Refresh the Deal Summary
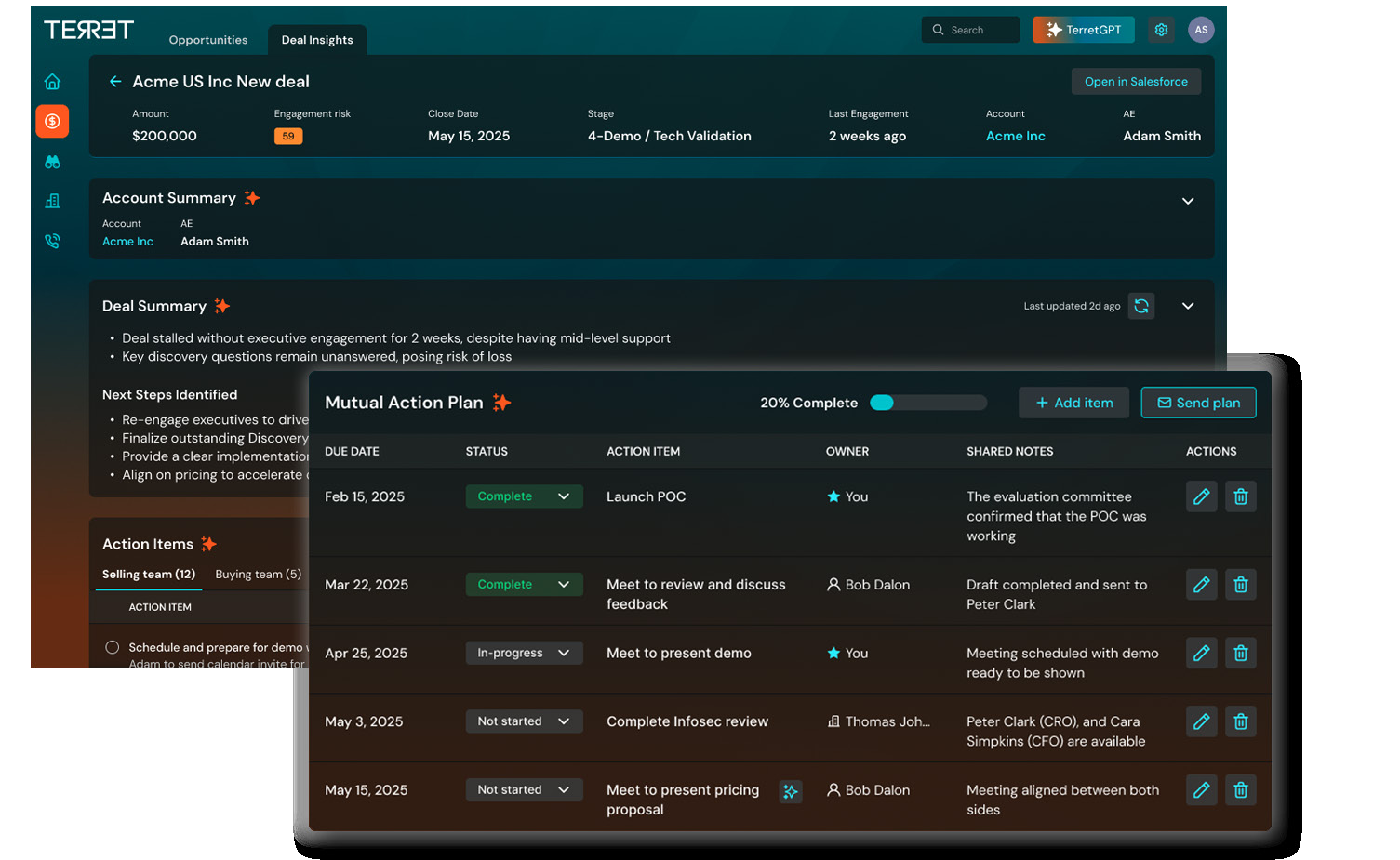This screenshot has width=1400, height=860. (1141, 305)
